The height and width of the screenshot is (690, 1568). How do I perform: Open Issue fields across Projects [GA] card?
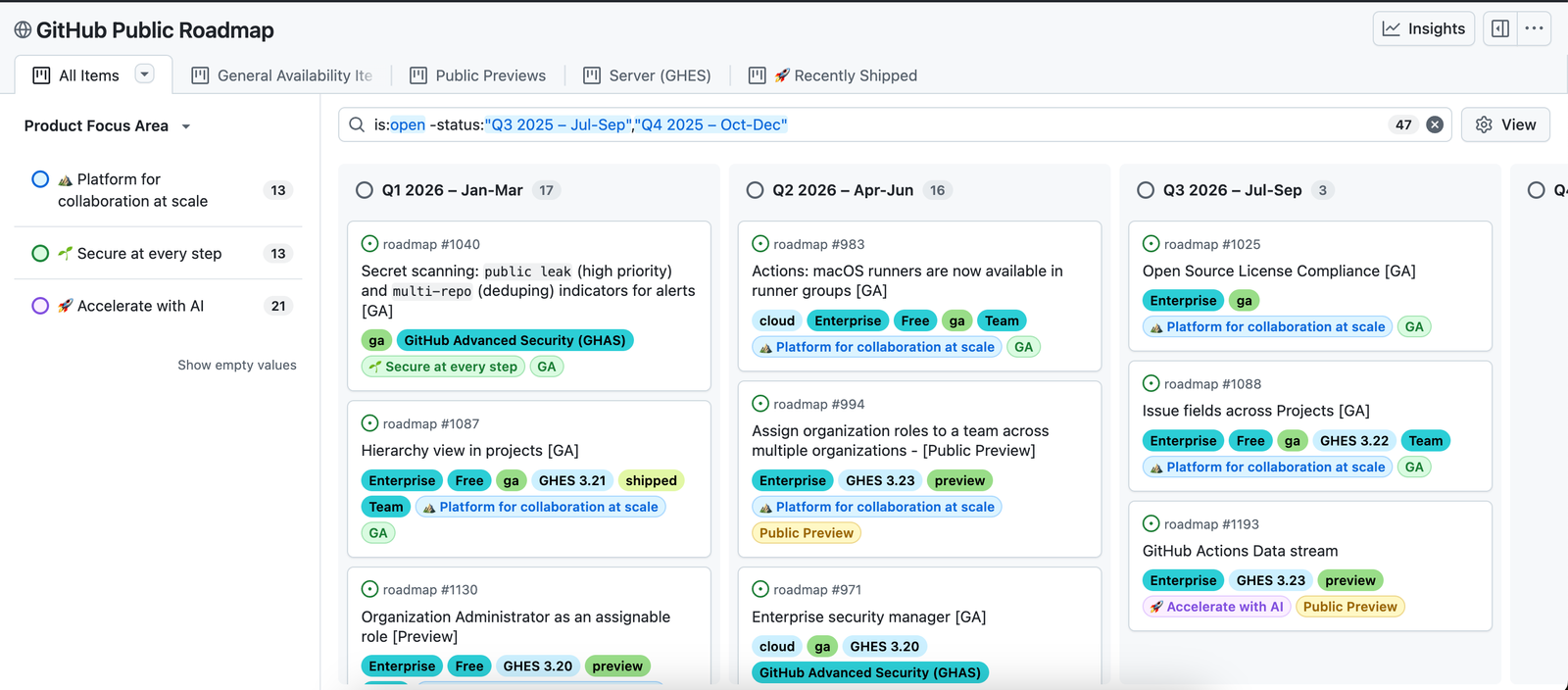1255,412
